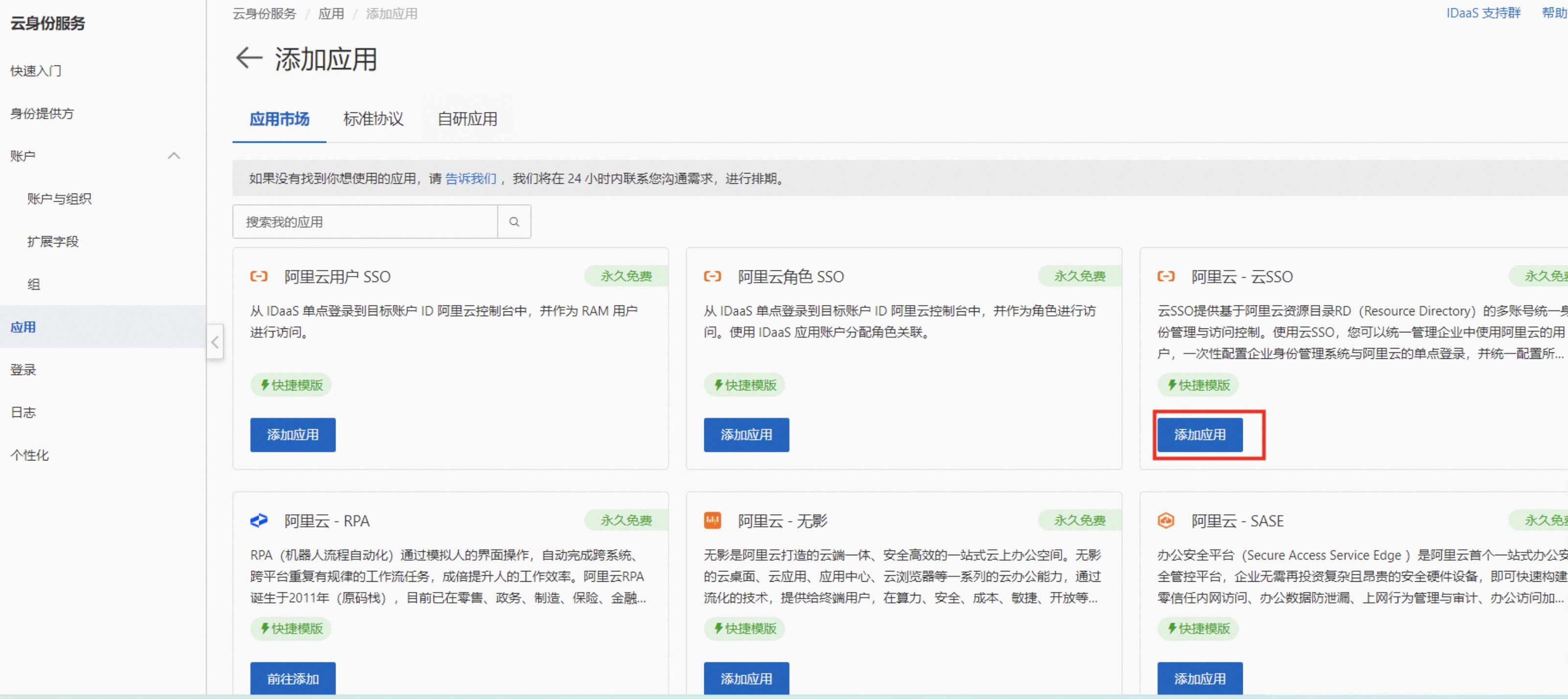Switch to the 自研应用 tab
Image resolution: width=1568 pixels, height=699 pixels.
pyautogui.click(x=467, y=119)
